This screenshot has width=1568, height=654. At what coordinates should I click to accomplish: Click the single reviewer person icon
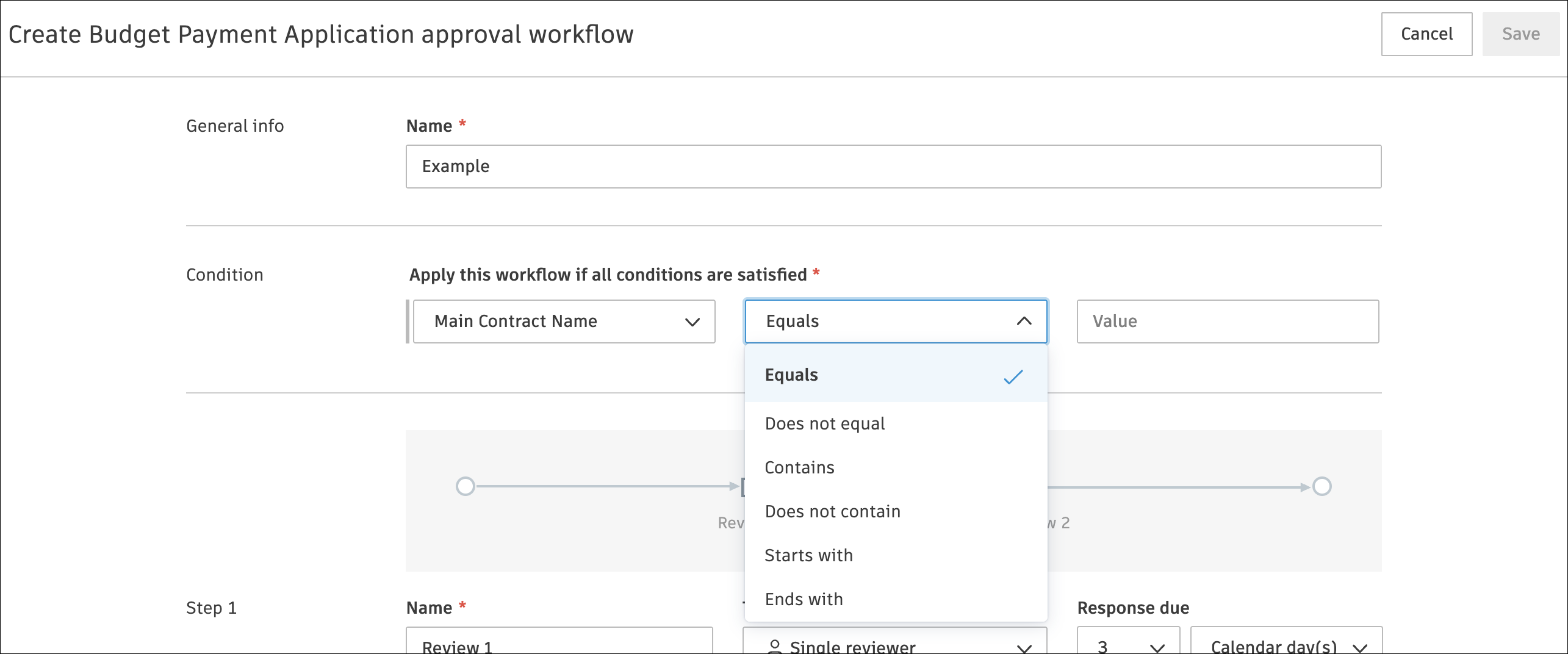pyautogui.click(x=775, y=647)
